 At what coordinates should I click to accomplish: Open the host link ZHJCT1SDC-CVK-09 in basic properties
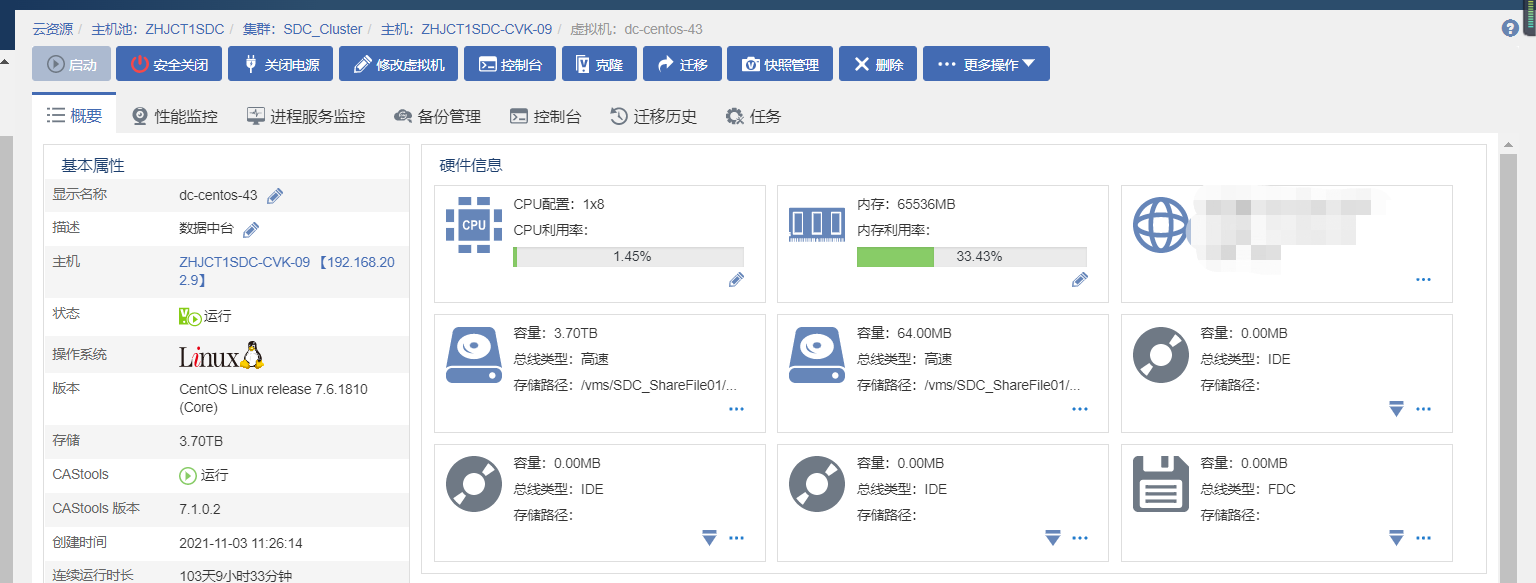point(287,271)
